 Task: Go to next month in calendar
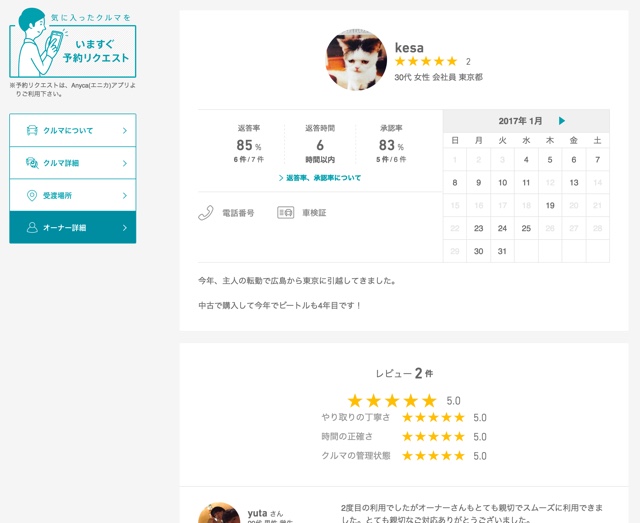coord(562,121)
